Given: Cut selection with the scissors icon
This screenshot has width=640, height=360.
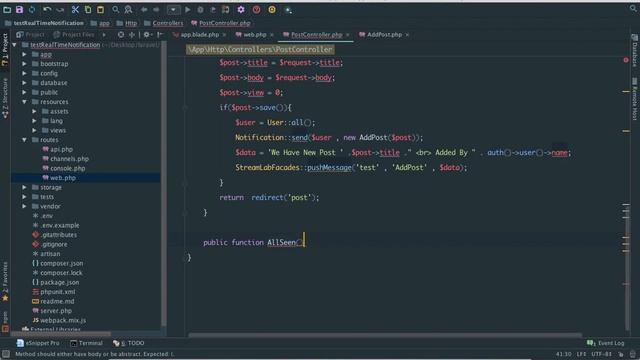Looking at the screenshot, I should point(75,9).
